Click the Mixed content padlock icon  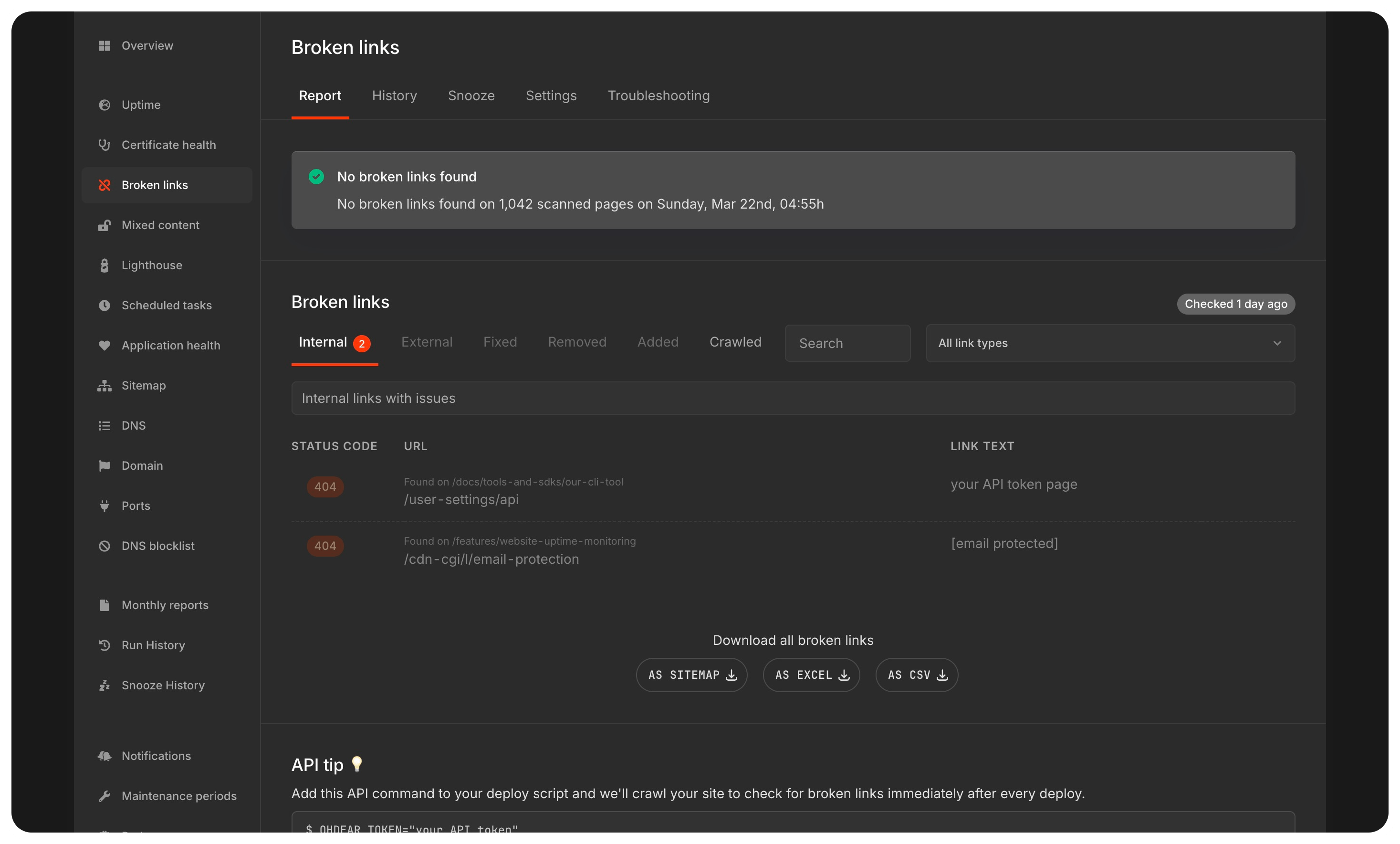coord(104,225)
